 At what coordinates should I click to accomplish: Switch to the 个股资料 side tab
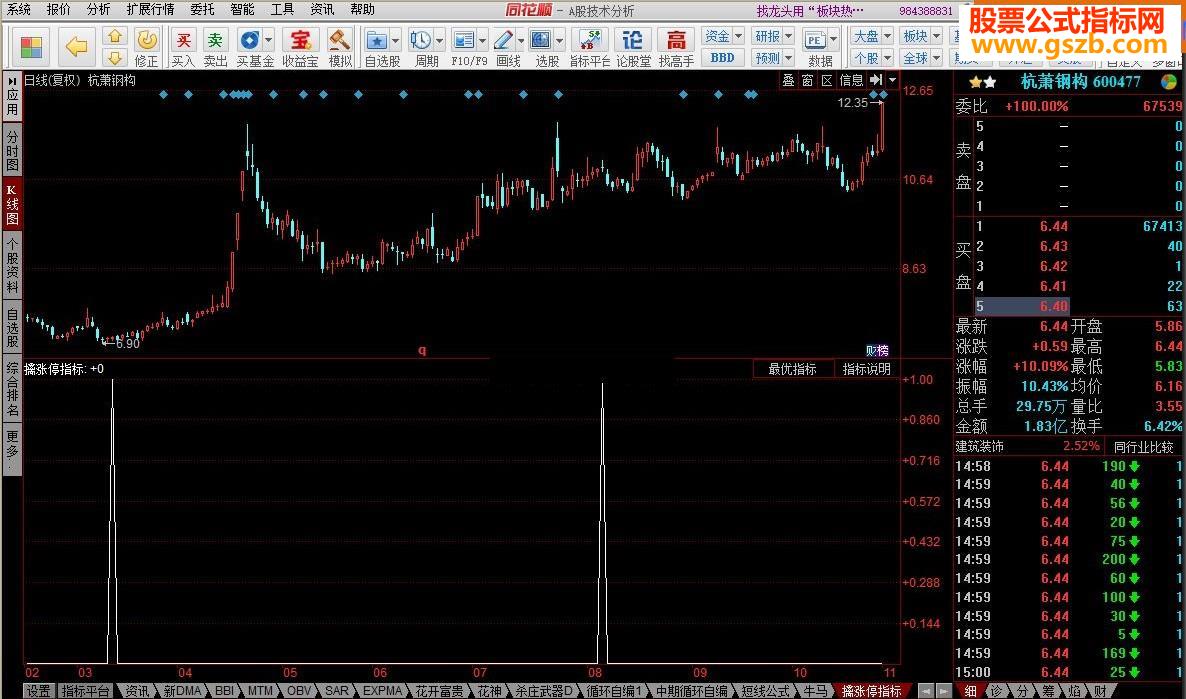pos(12,264)
